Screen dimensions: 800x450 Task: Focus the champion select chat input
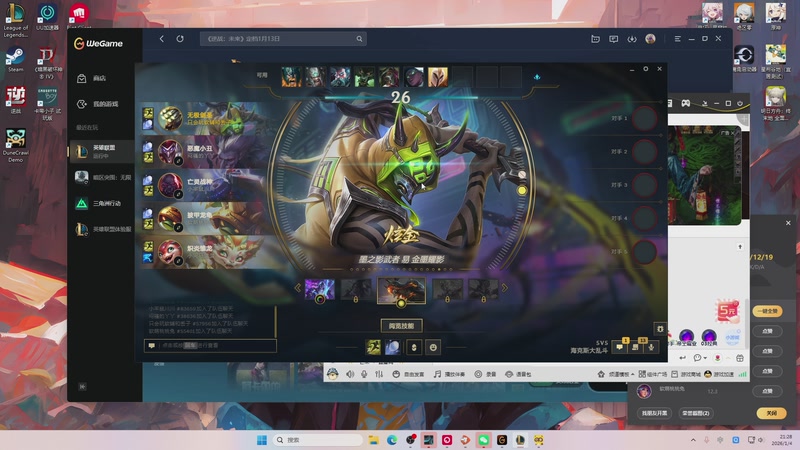pyautogui.click(x=210, y=345)
